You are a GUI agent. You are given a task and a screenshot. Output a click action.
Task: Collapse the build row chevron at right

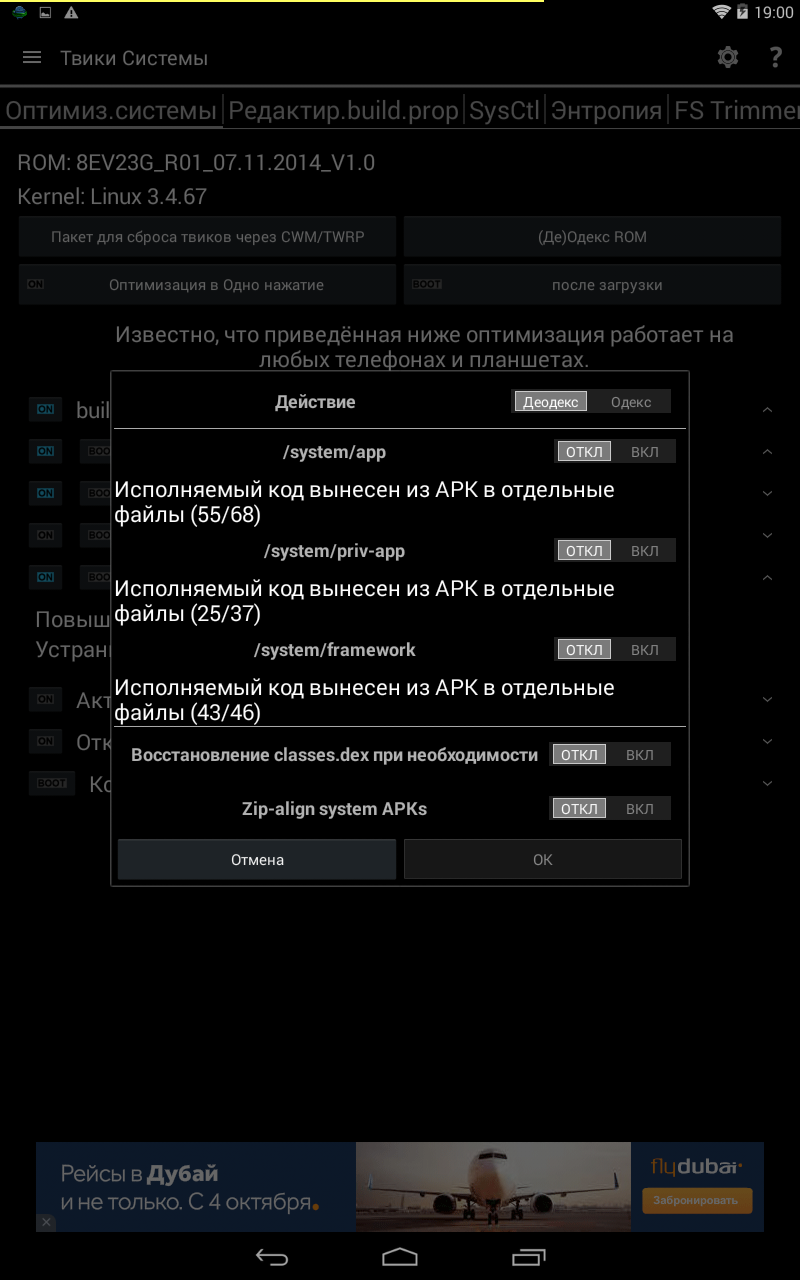coord(767,410)
